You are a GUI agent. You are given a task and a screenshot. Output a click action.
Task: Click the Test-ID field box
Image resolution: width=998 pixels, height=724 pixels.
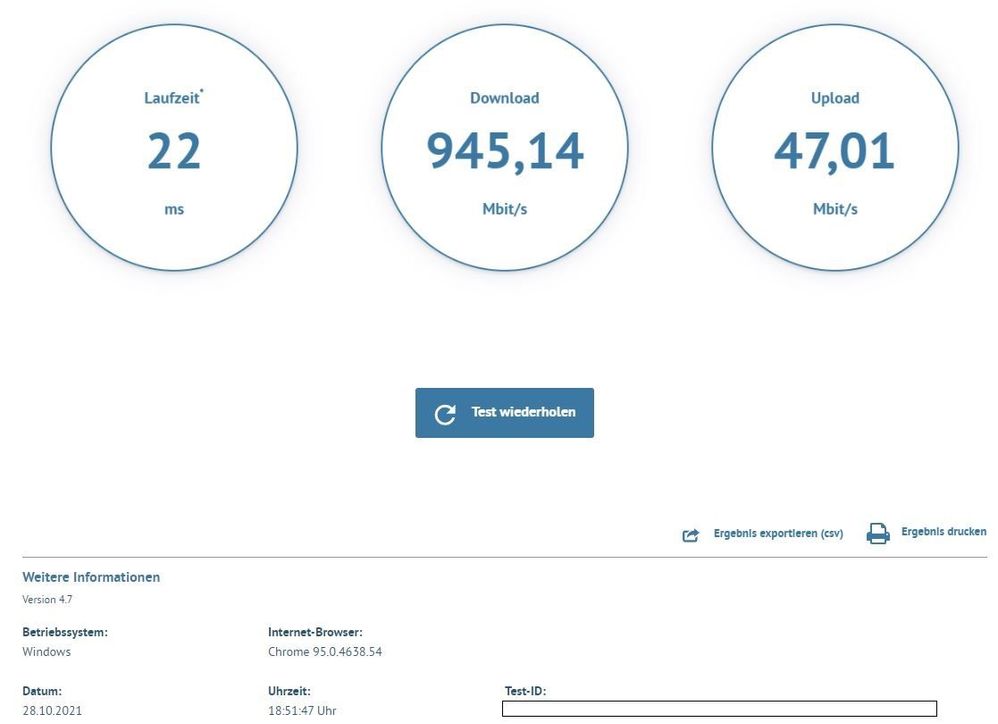[719, 708]
